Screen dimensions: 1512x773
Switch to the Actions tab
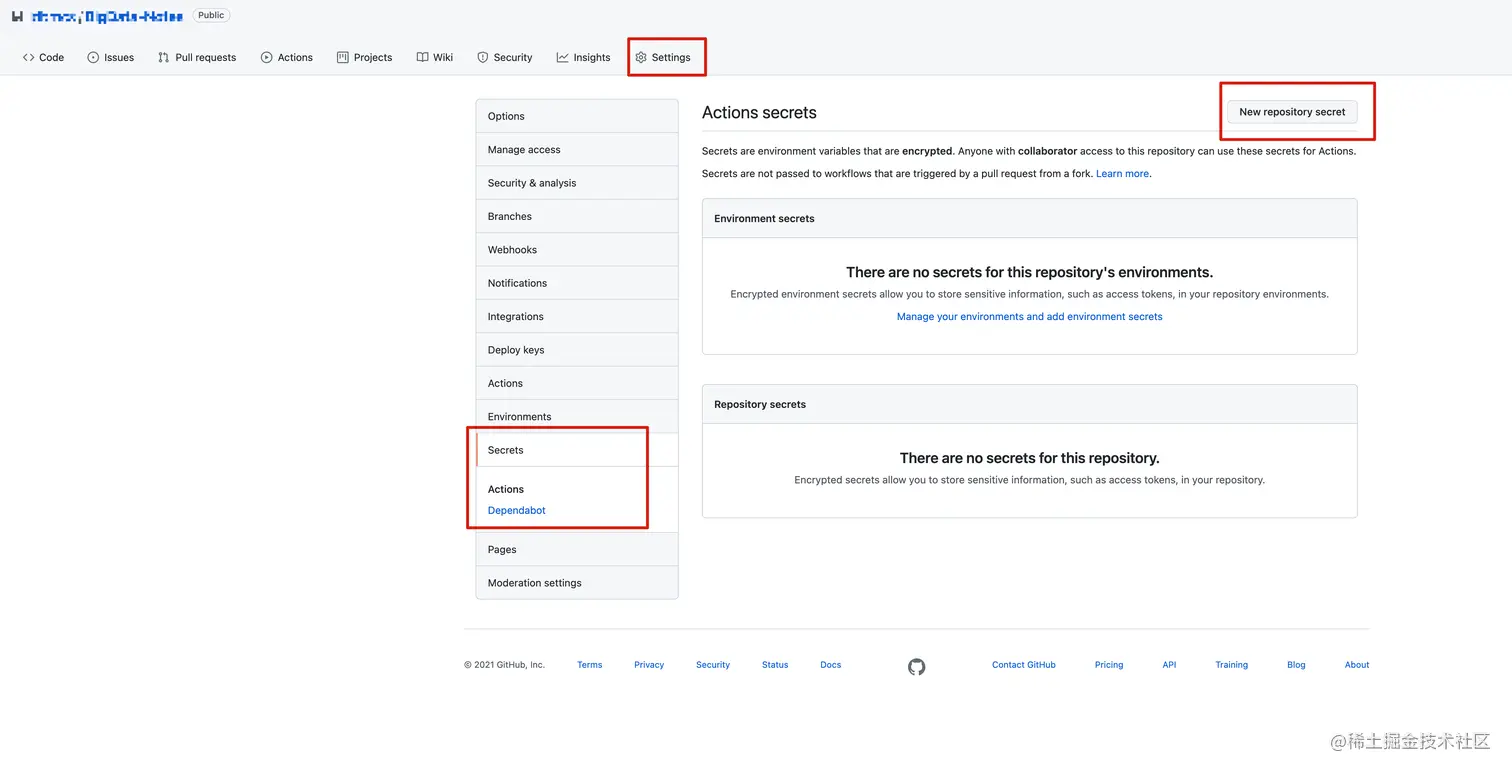[286, 57]
